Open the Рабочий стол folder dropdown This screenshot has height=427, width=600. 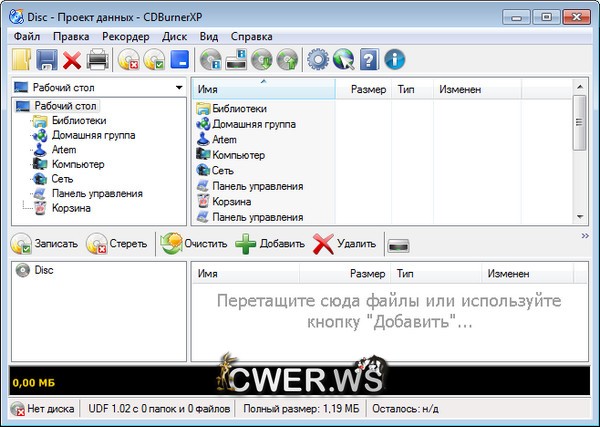click(178, 88)
